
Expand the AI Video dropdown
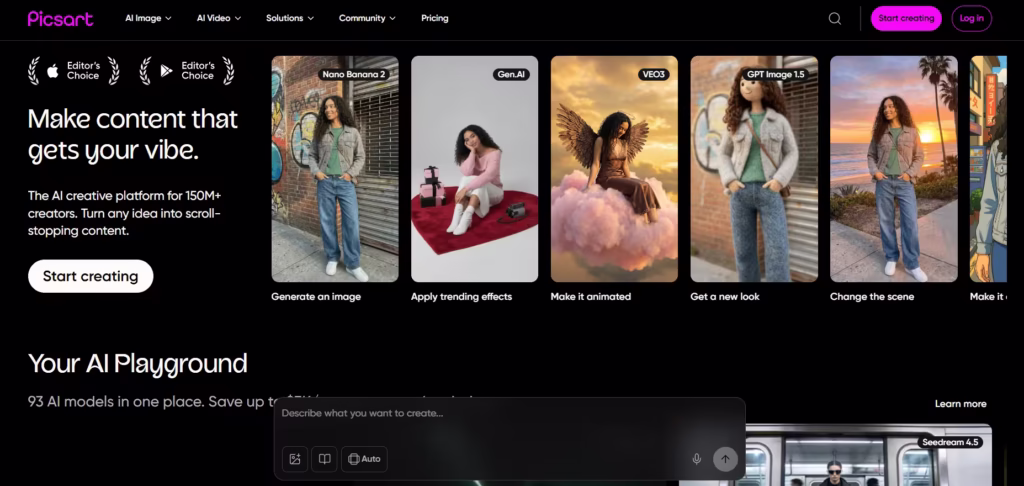coord(219,18)
